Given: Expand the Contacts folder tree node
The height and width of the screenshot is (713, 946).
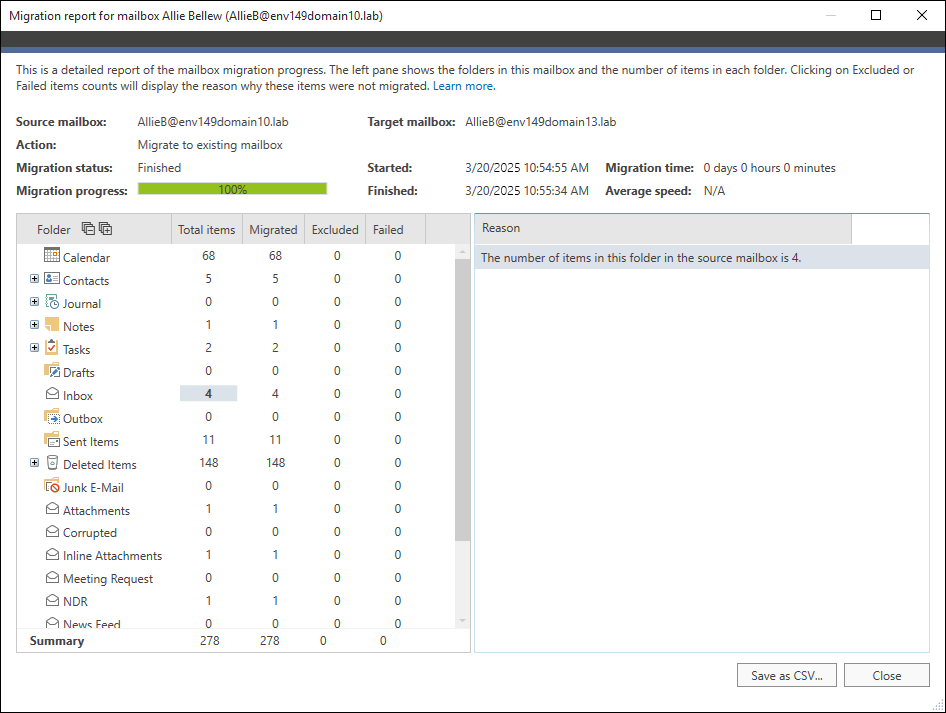Looking at the screenshot, I should click(x=34, y=280).
